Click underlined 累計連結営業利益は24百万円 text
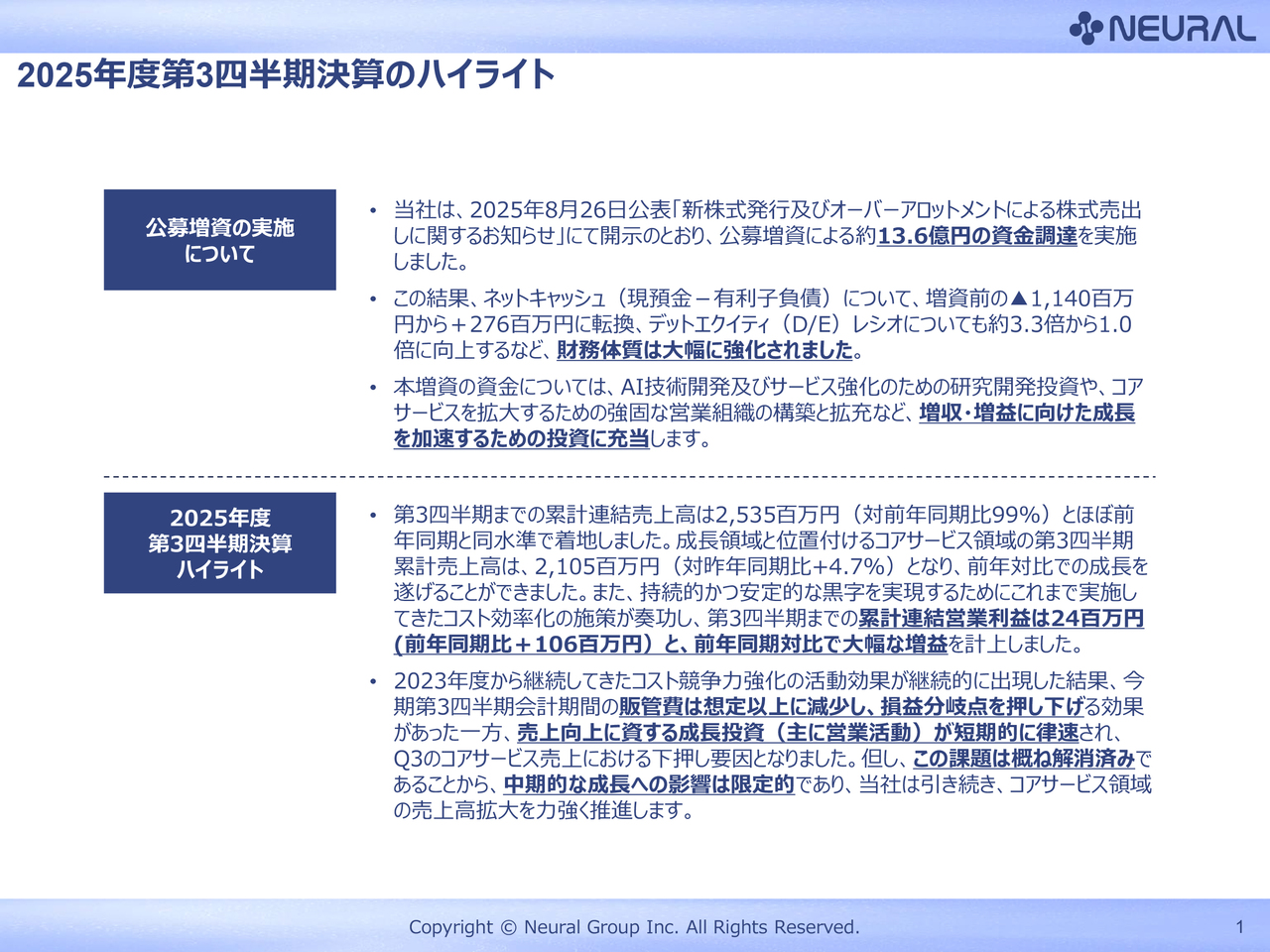The width and height of the screenshot is (1270, 952). click(x=1000, y=619)
